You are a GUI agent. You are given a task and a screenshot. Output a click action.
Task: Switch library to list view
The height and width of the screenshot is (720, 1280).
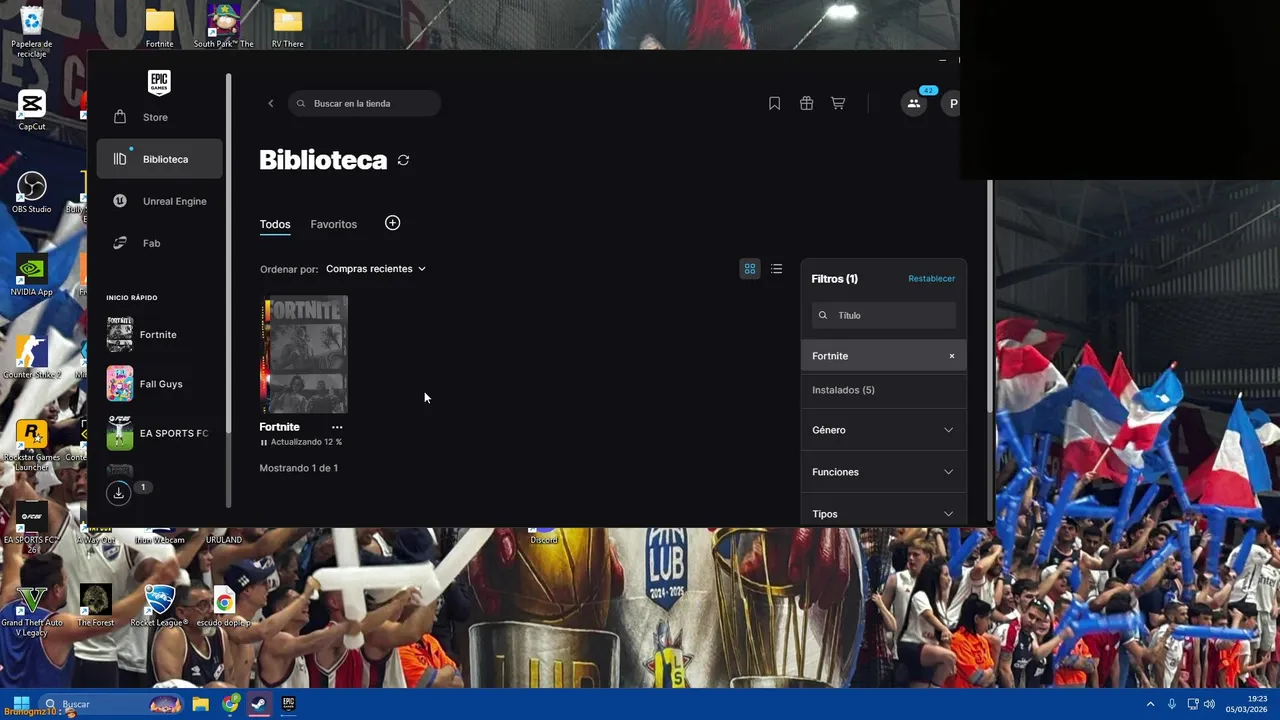pos(776,269)
